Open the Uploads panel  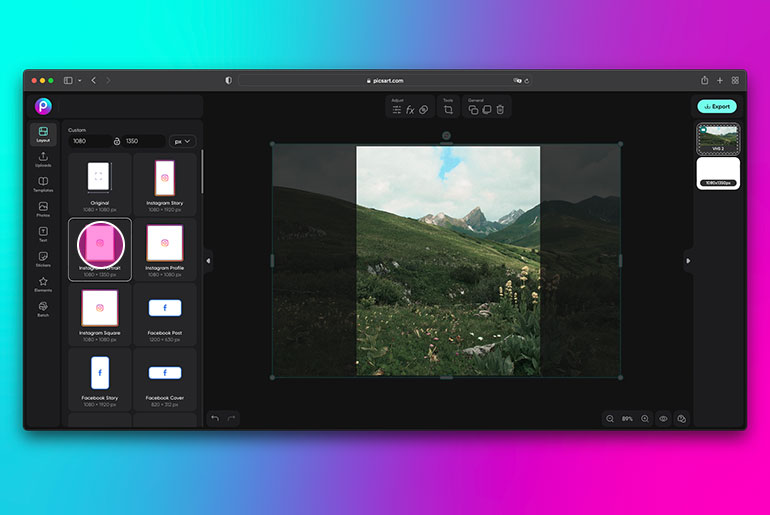tap(43, 159)
